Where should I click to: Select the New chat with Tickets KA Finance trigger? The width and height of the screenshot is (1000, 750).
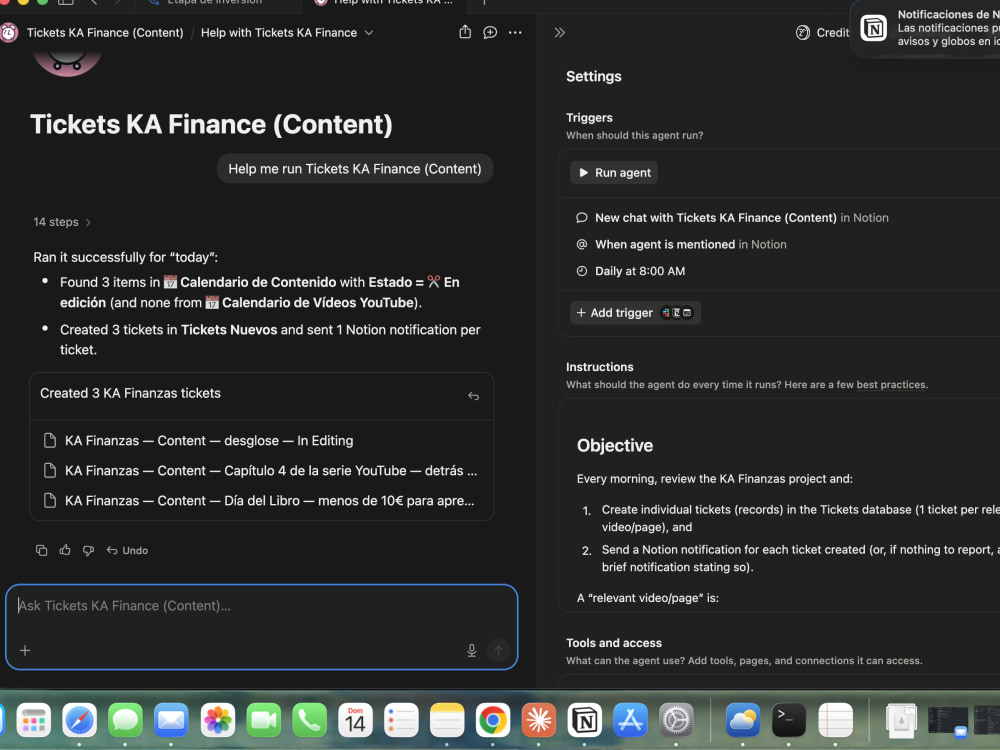(732, 217)
